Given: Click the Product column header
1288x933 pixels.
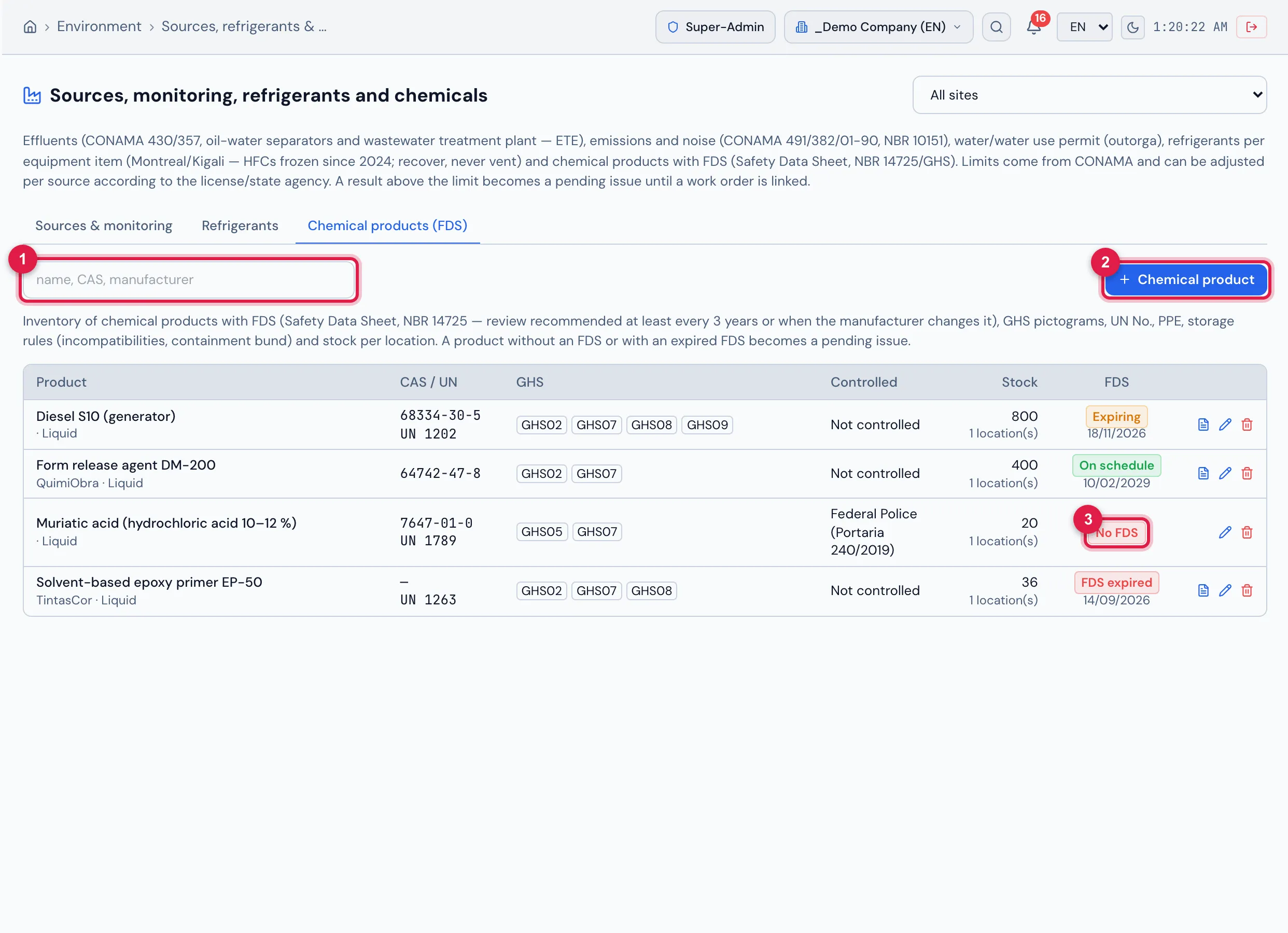Looking at the screenshot, I should 61,382.
